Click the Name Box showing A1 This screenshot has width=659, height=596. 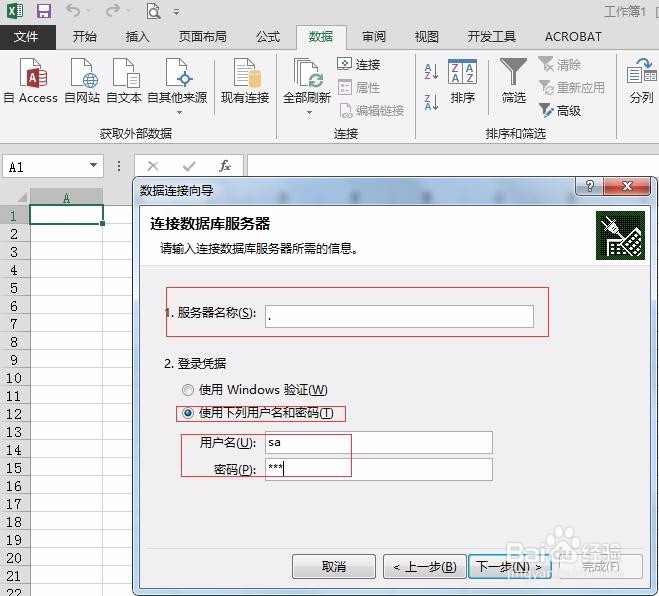pos(45,166)
